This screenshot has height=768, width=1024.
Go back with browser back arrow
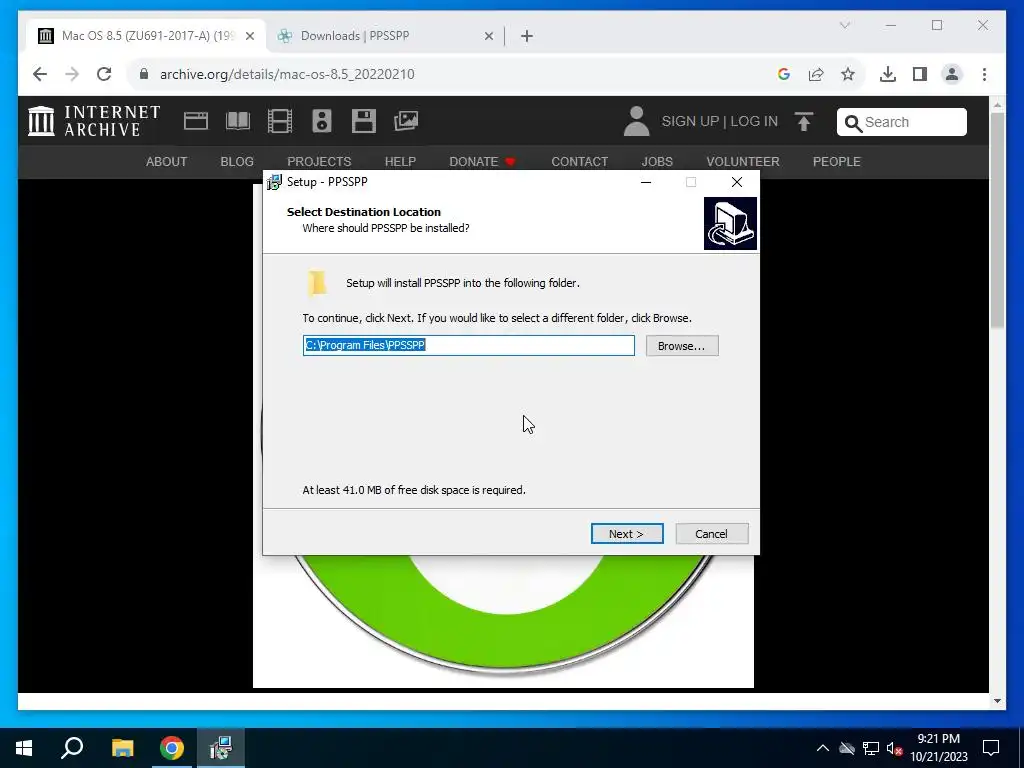tap(40, 74)
